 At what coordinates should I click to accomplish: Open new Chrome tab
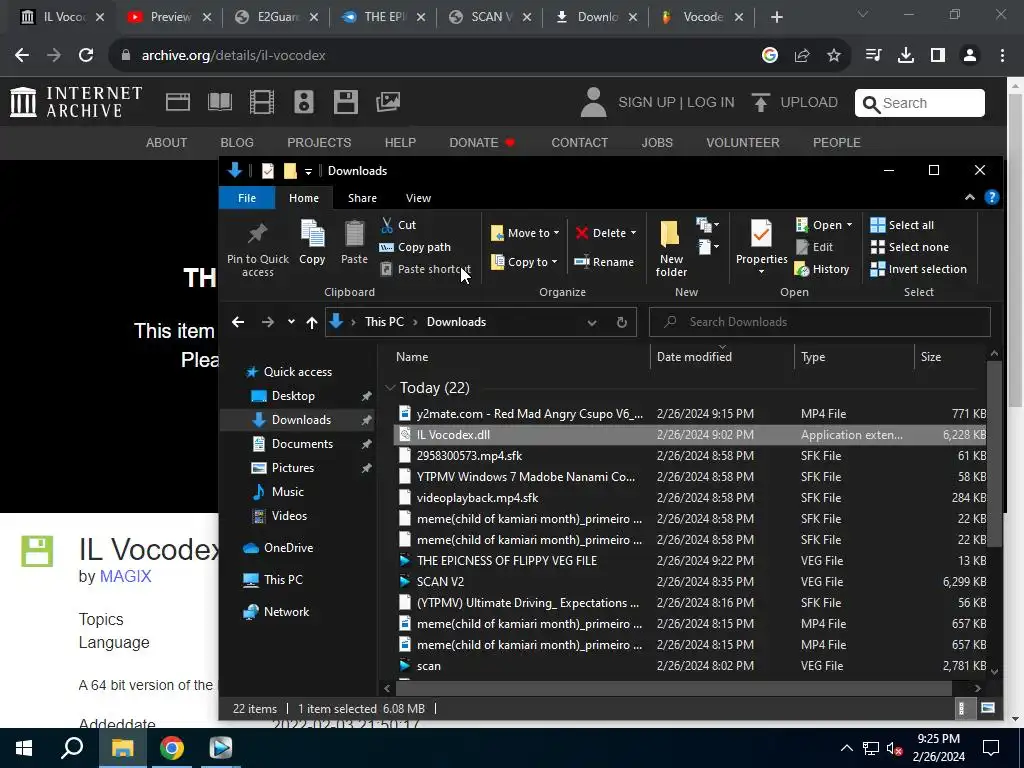776,17
